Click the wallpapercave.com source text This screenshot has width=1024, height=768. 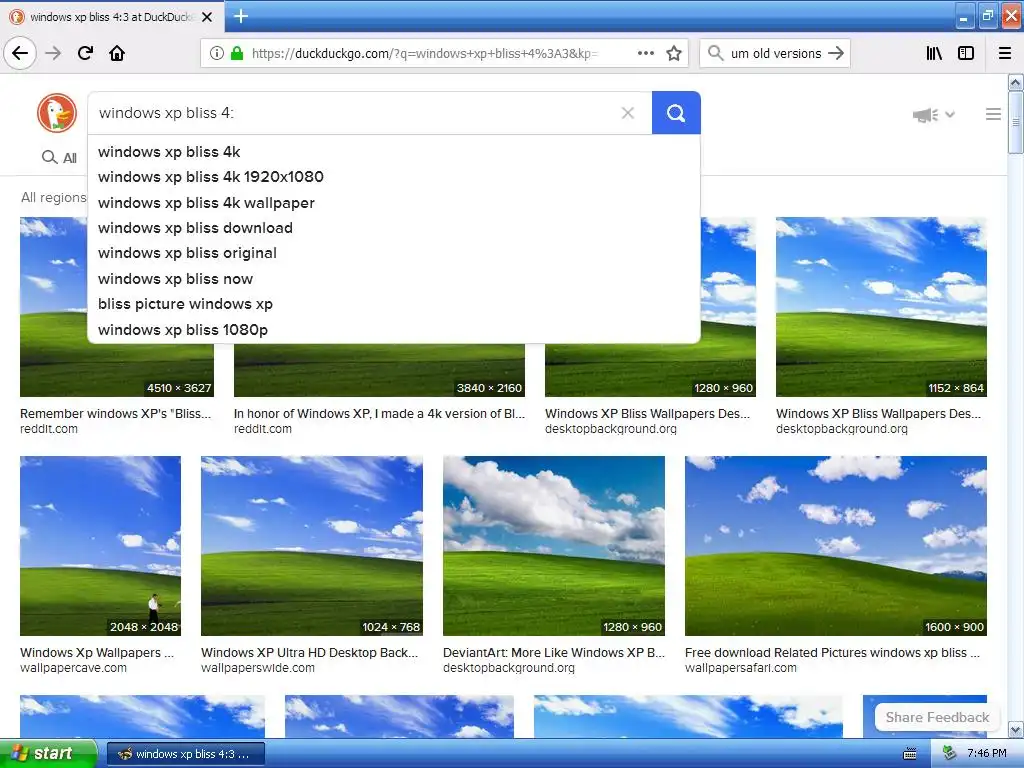[73, 668]
